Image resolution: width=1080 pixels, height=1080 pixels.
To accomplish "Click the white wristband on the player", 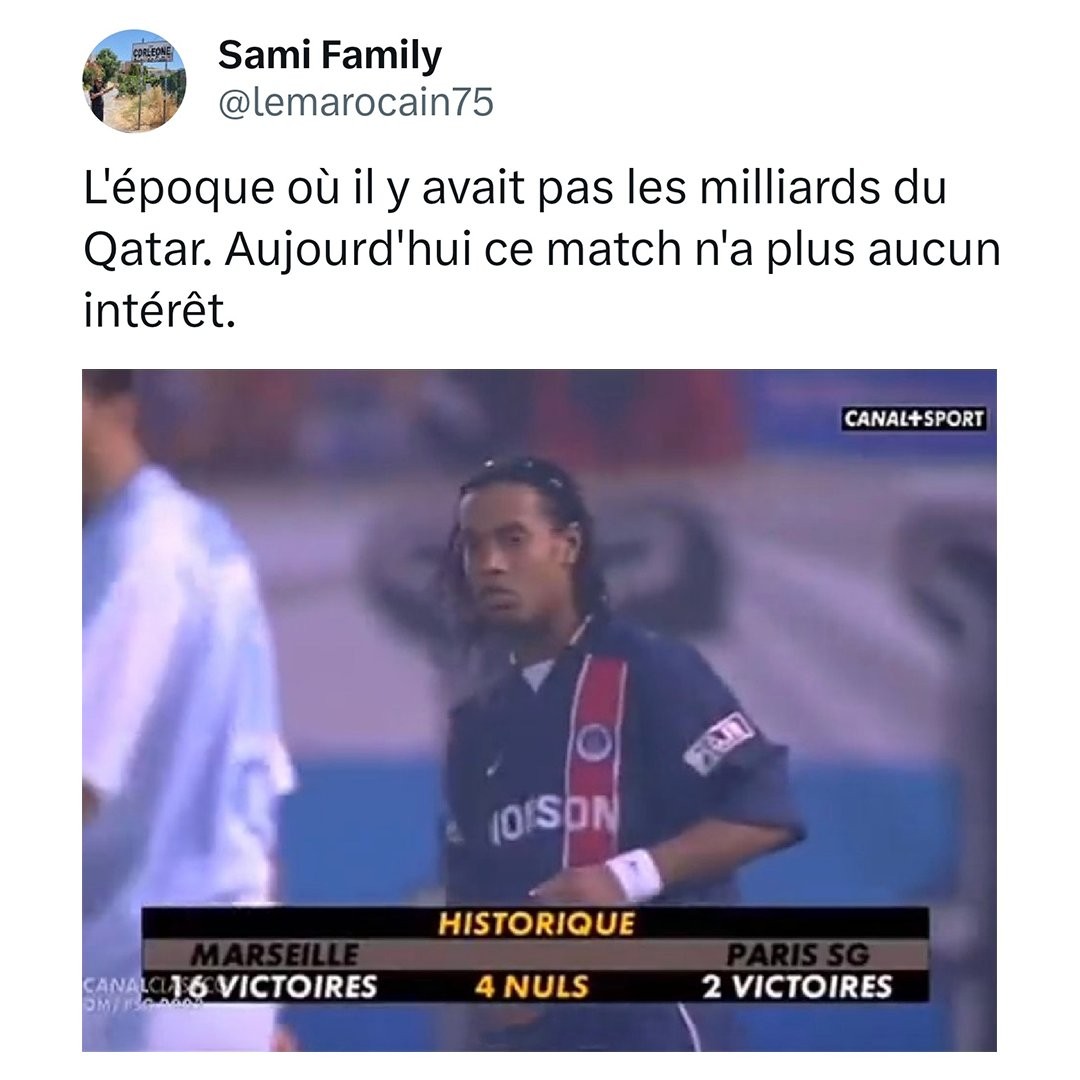I will (x=634, y=875).
